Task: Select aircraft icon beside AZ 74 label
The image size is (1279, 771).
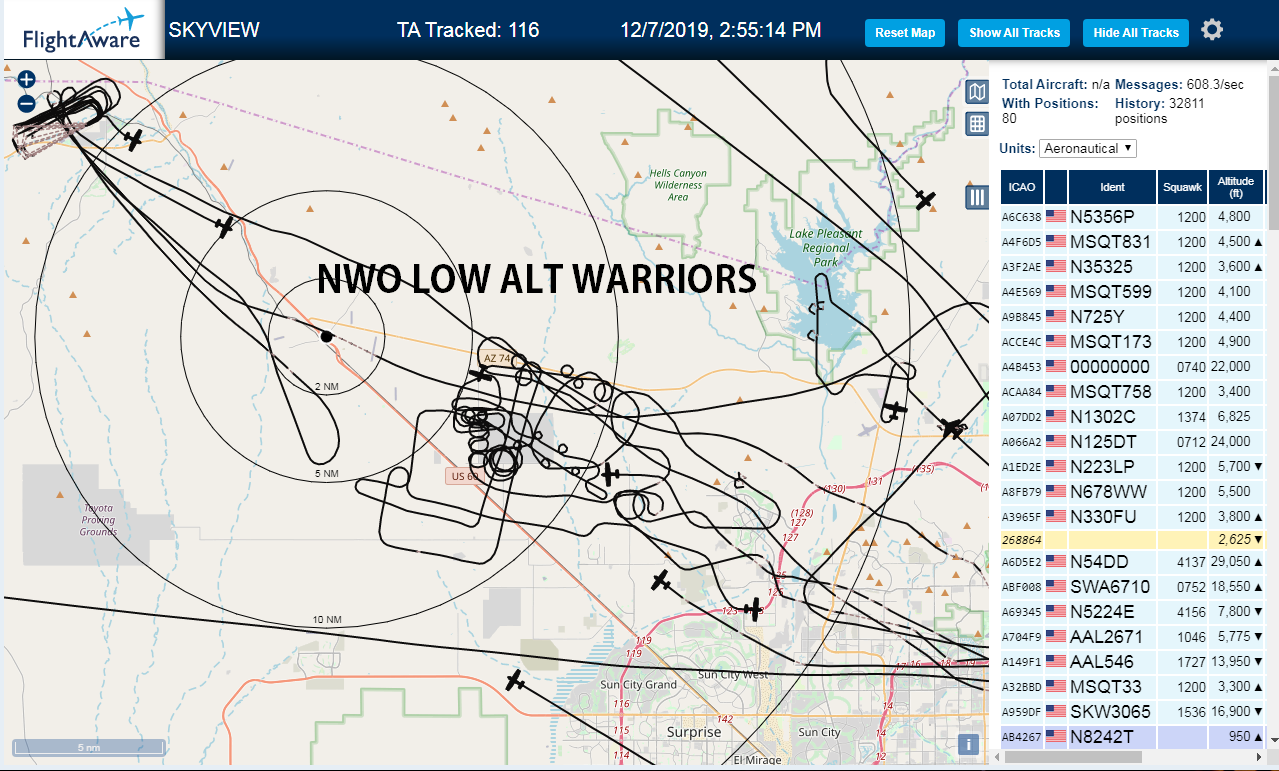Action: tap(483, 373)
